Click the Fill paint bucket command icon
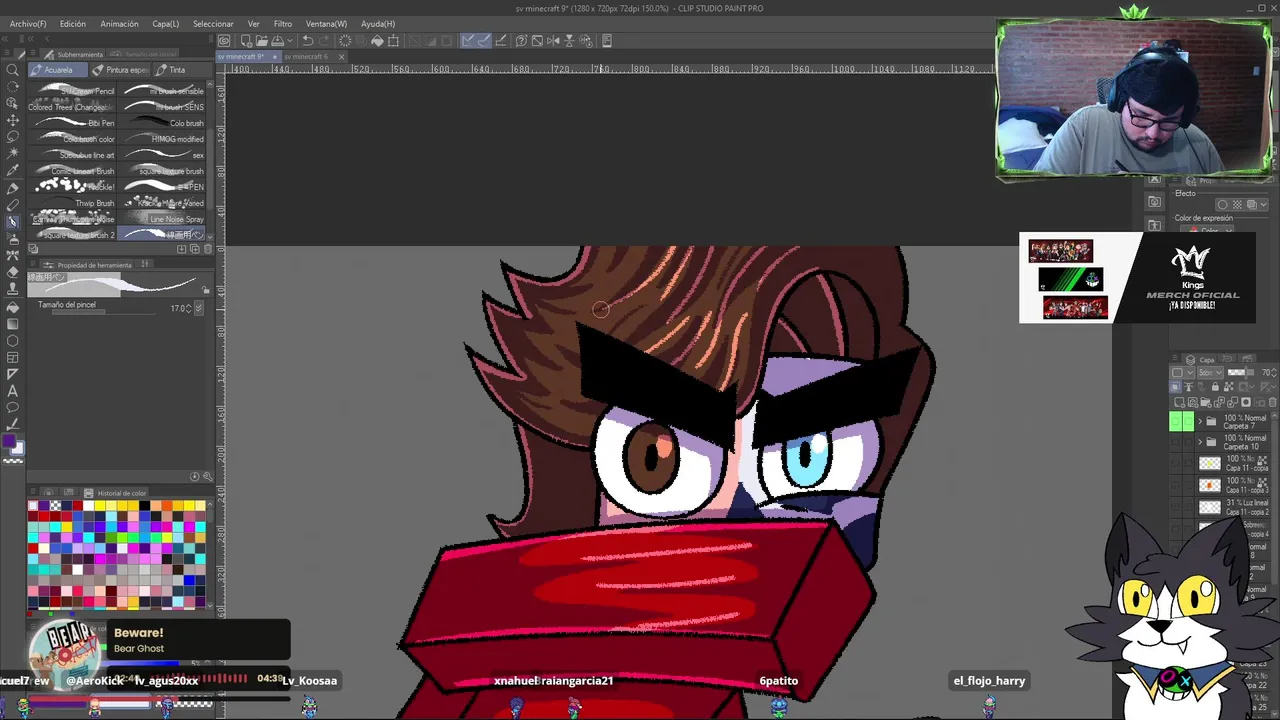This screenshot has height=720, width=1280. [x=377, y=41]
